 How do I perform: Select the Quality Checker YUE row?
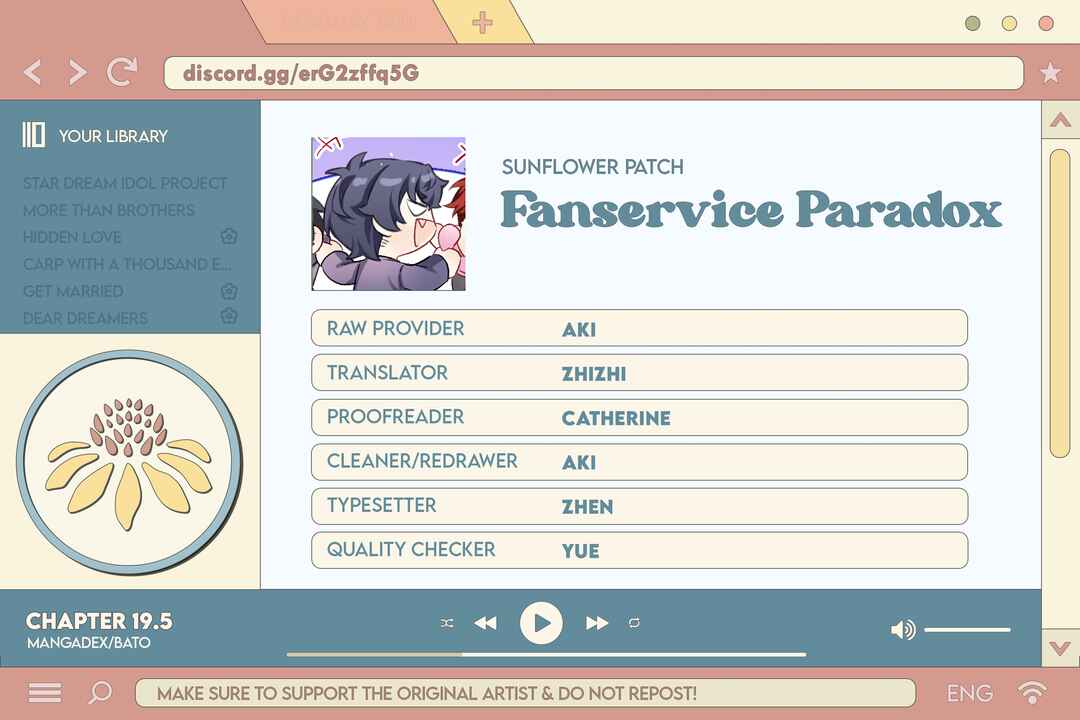tap(639, 550)
